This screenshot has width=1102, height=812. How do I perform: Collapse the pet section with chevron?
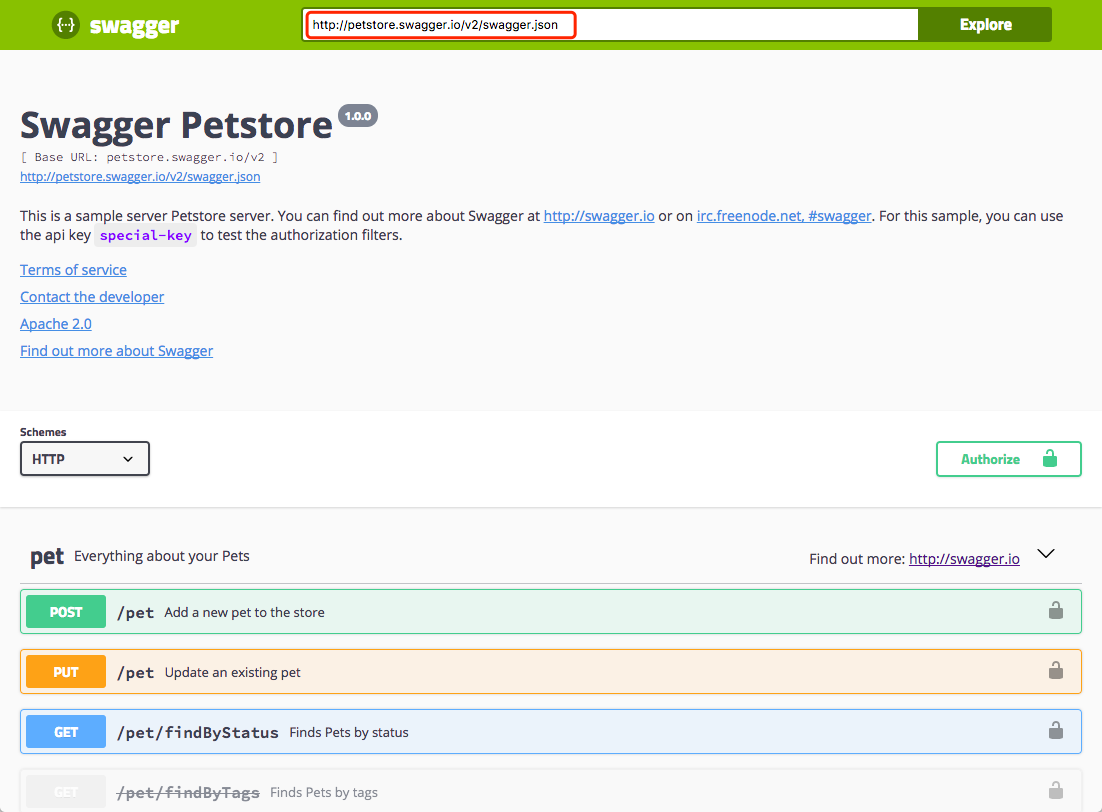1046,554
